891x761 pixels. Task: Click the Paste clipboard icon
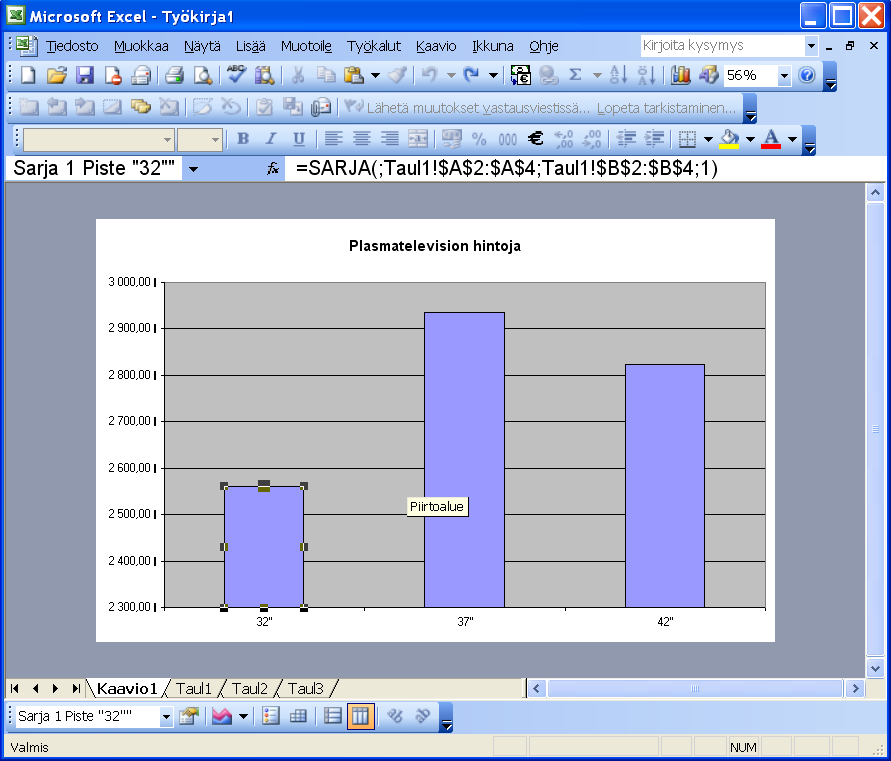click(x=354, y=75)
